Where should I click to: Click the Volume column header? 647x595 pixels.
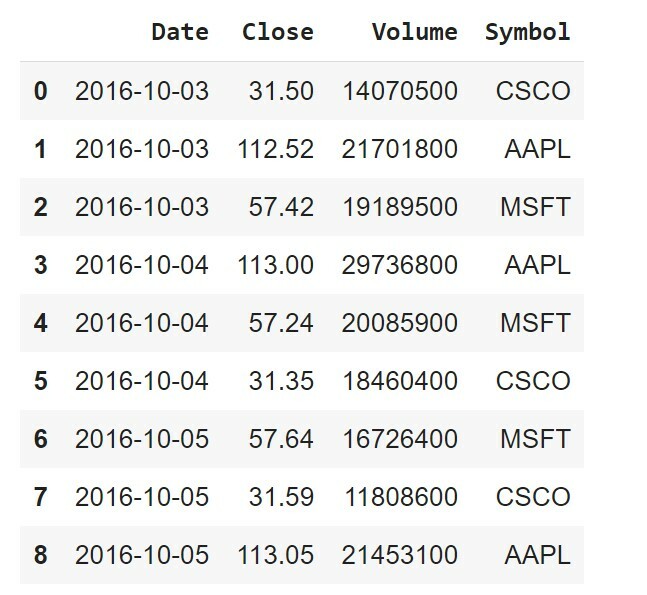[414, 32]
